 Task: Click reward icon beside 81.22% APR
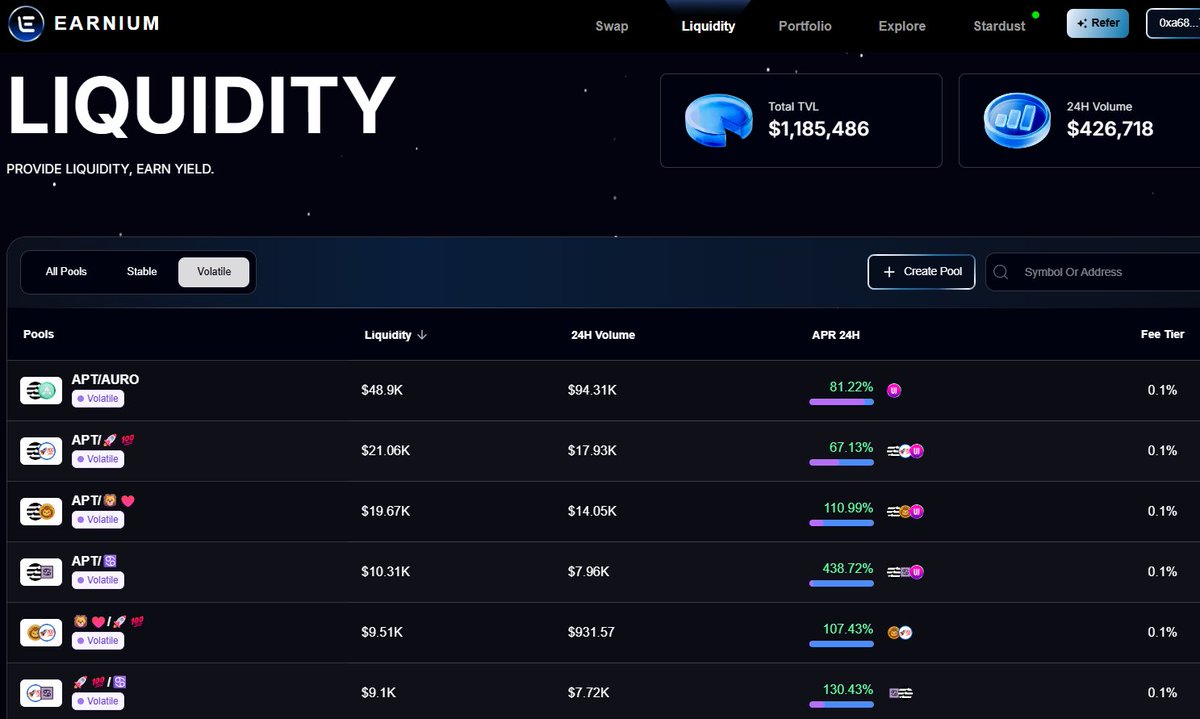[894, 390]
